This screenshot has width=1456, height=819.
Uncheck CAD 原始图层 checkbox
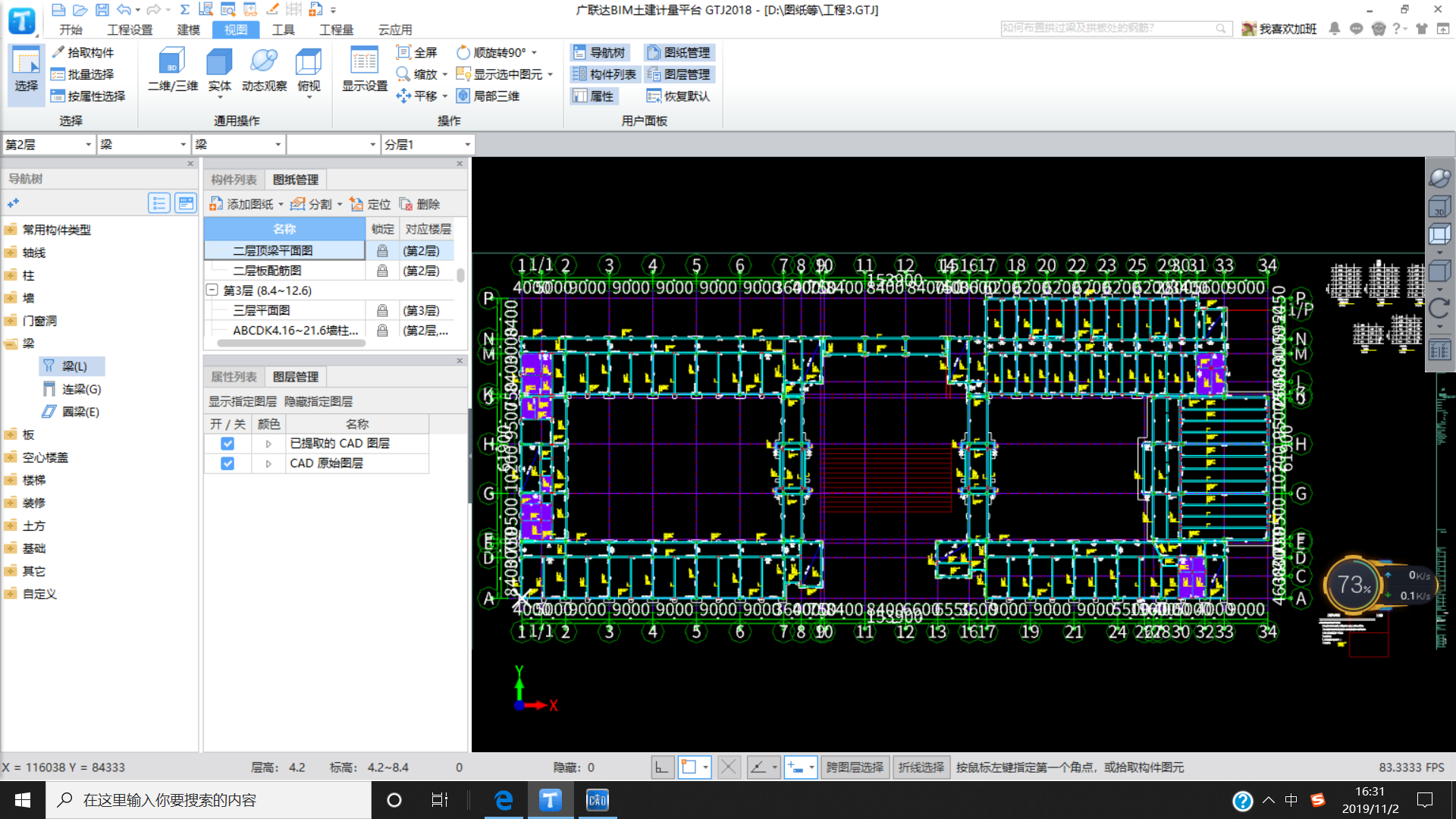[227, 463]
